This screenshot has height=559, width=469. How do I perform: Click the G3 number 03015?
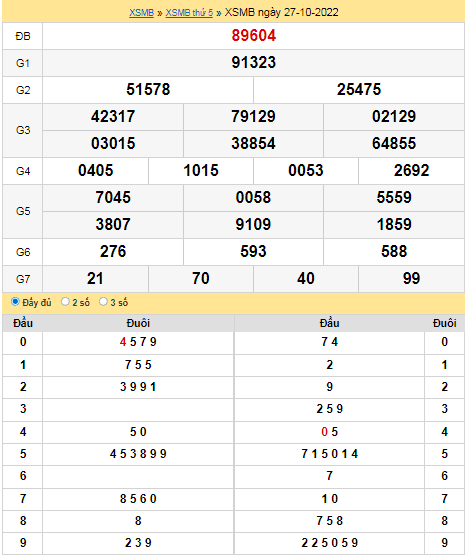pyautogui.click(x=113, y=143)
